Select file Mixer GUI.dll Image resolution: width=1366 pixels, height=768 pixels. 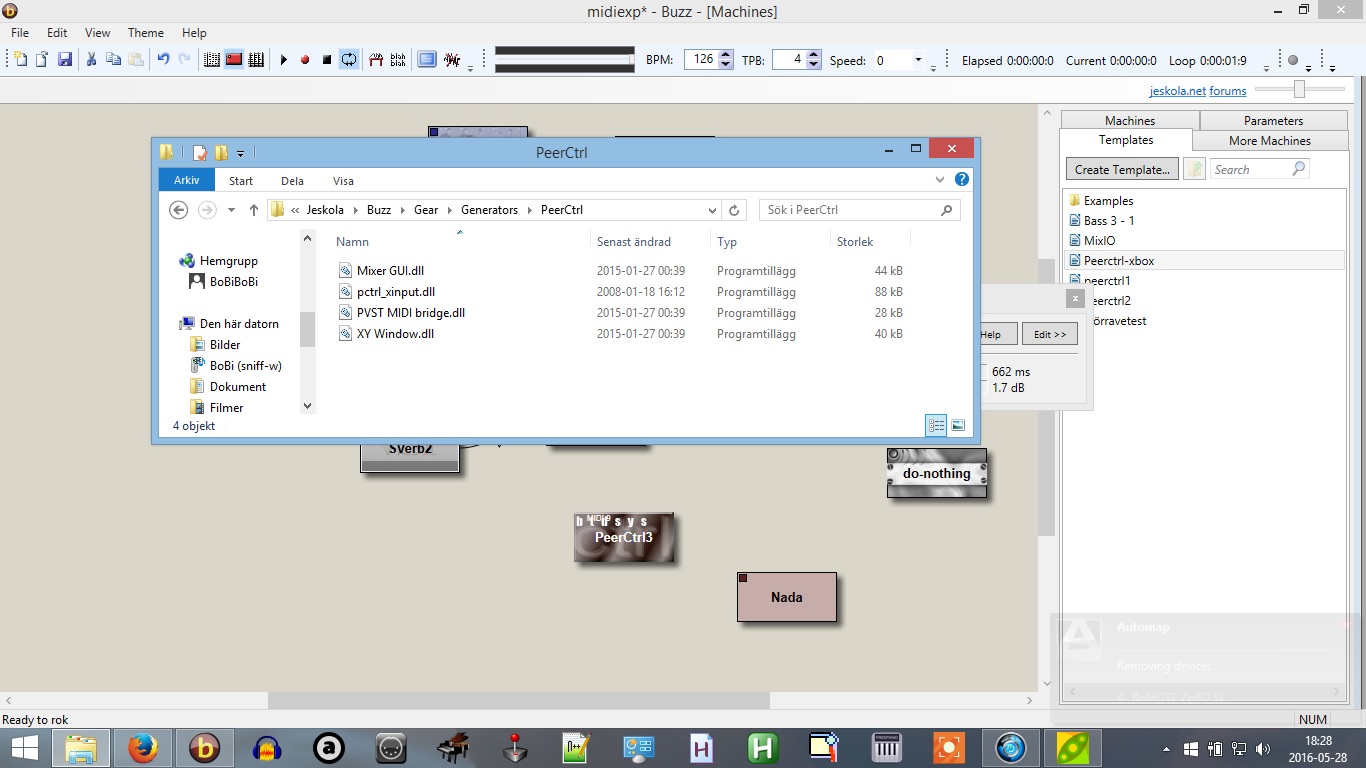[x=390, y=271]
